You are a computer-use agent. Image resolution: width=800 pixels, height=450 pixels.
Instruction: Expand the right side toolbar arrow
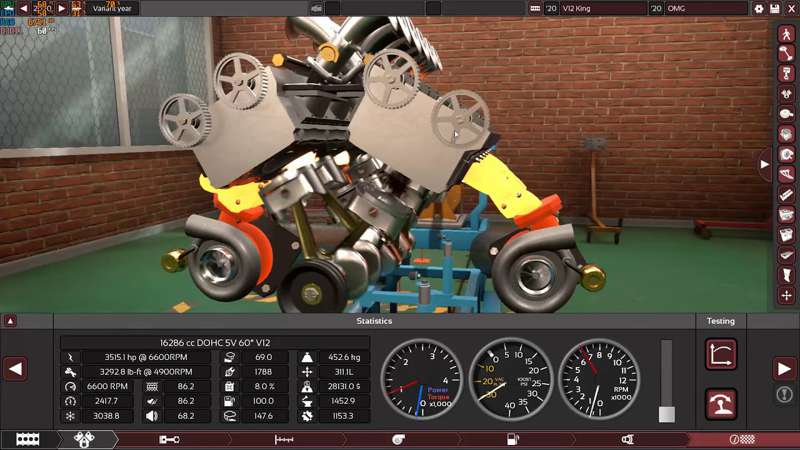click(x=765, y=163)
